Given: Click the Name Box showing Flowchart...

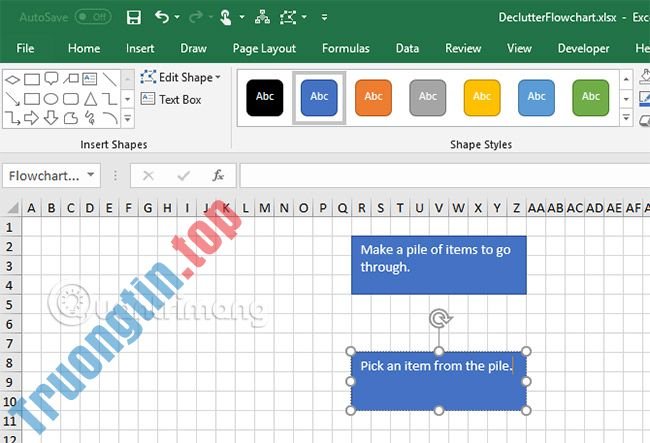Looking at the screenshot, I should pyautogui.click(x=44, y=176).
